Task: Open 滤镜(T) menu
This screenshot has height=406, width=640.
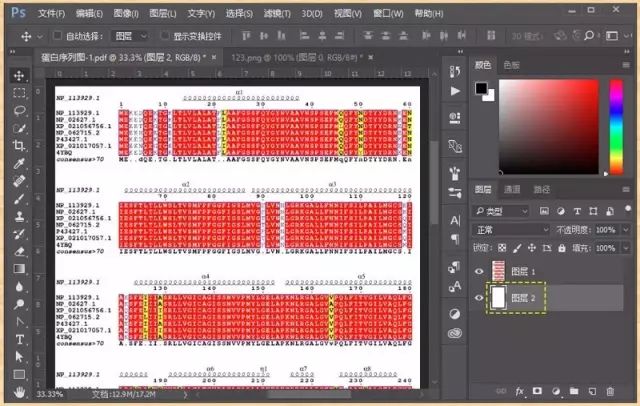Action: point(277,13)
